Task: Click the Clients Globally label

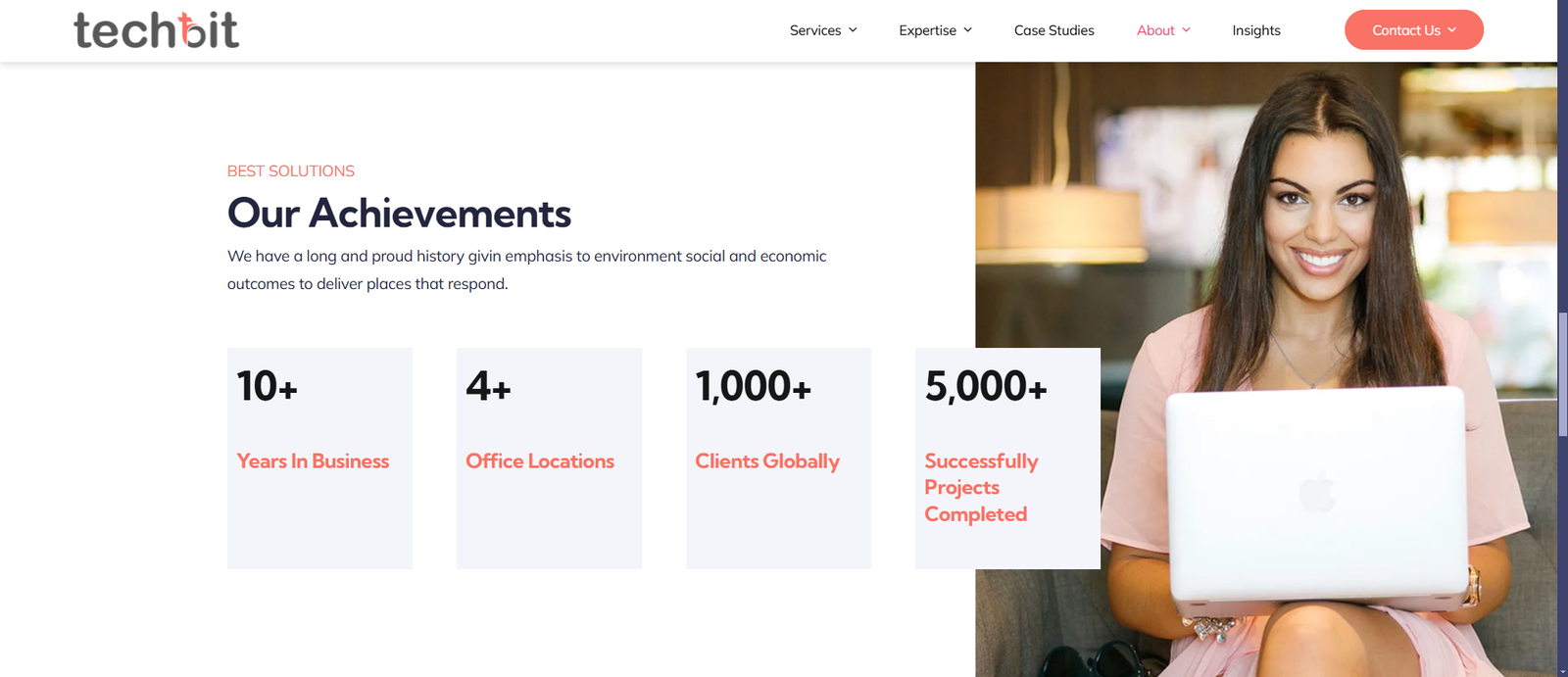Action: point(767,461)
